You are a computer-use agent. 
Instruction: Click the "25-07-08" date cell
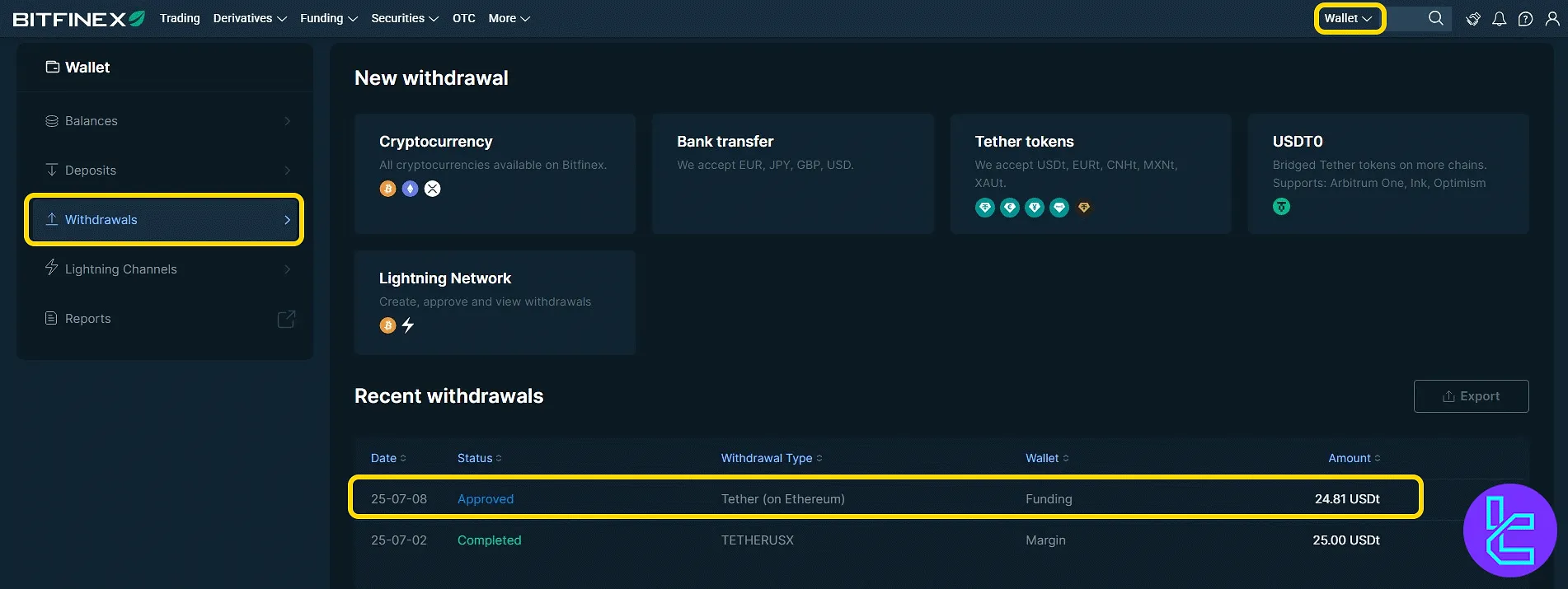399,499
